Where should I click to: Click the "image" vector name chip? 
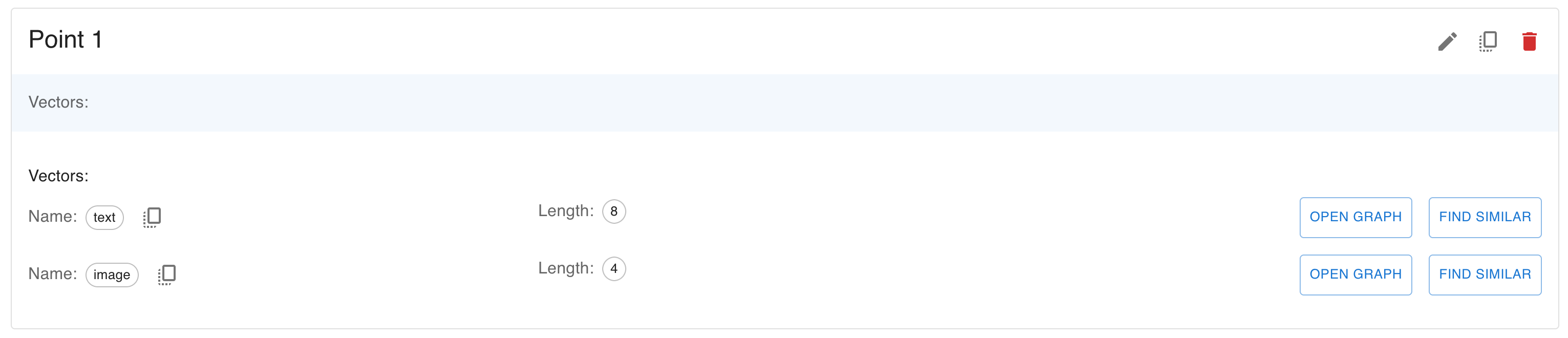click(x=112, y=274)
